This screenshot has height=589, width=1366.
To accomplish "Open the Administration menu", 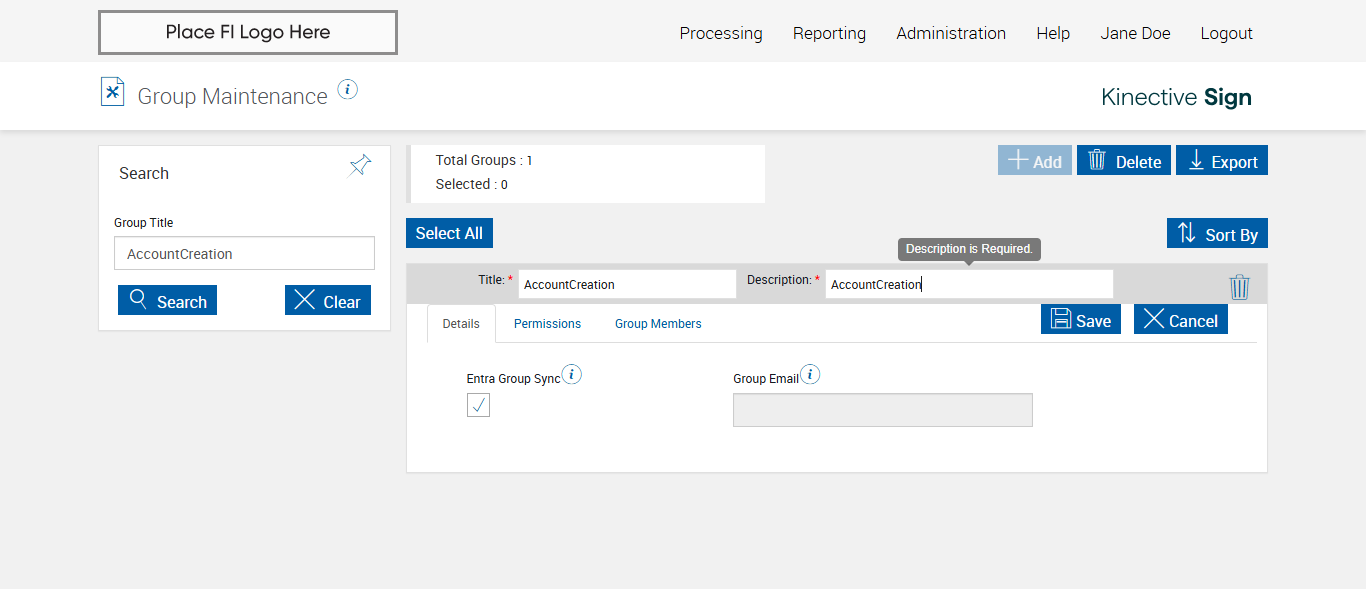I will click(951, 33).
